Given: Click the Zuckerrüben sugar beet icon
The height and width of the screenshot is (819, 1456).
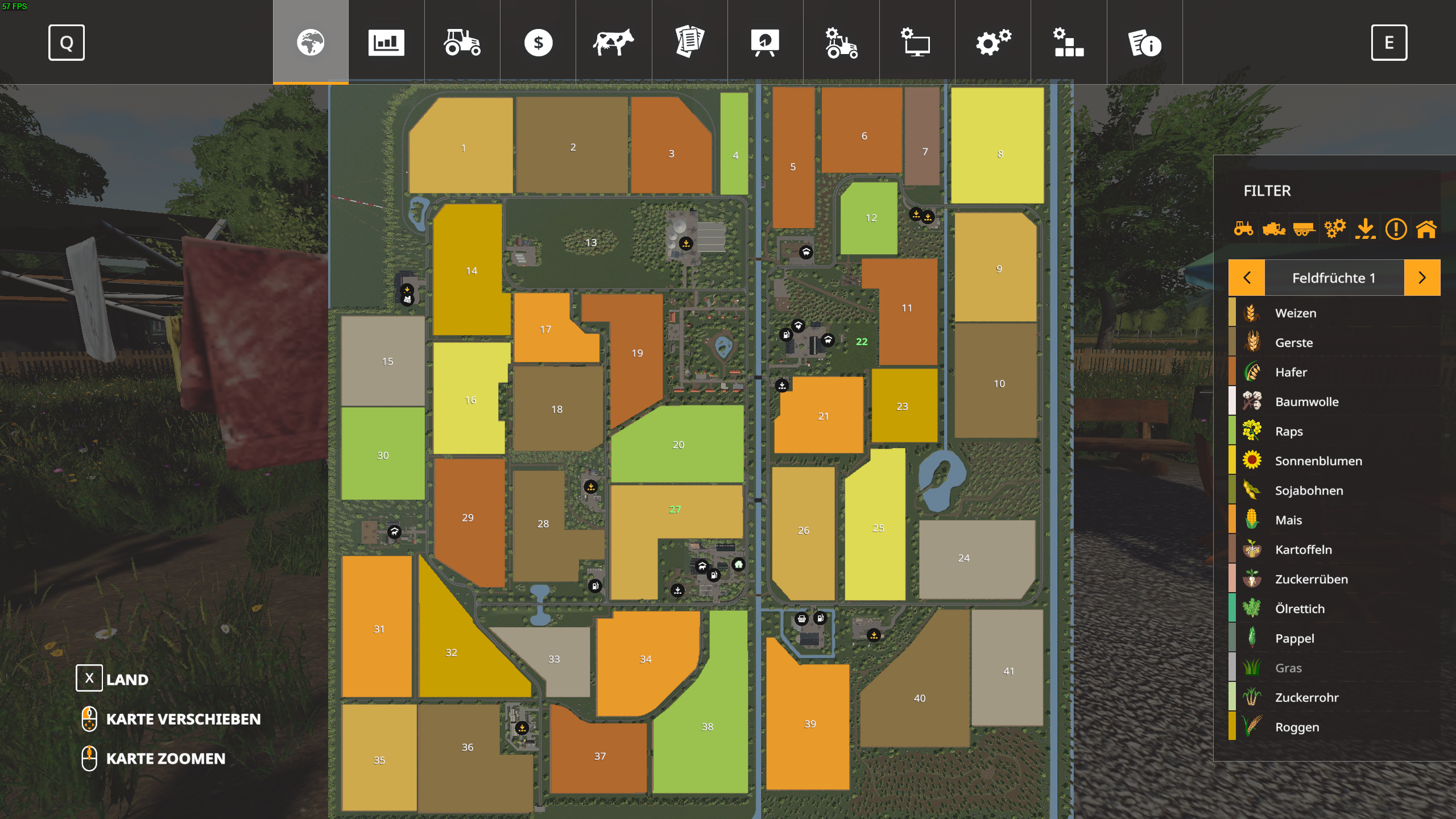Looking at the screenshot, I should tap(1252, 579).
